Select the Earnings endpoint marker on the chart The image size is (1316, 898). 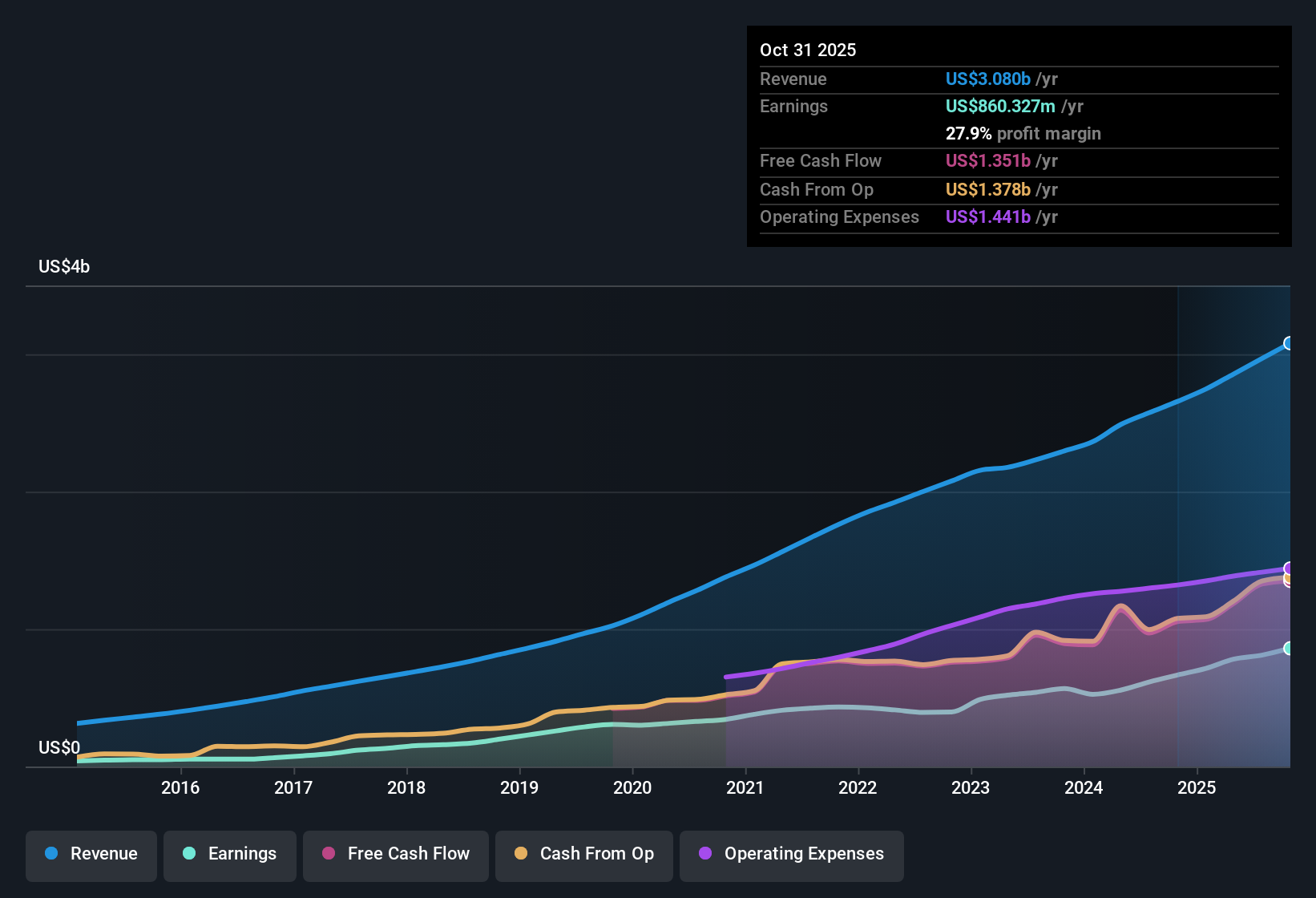pos(1289,648)
